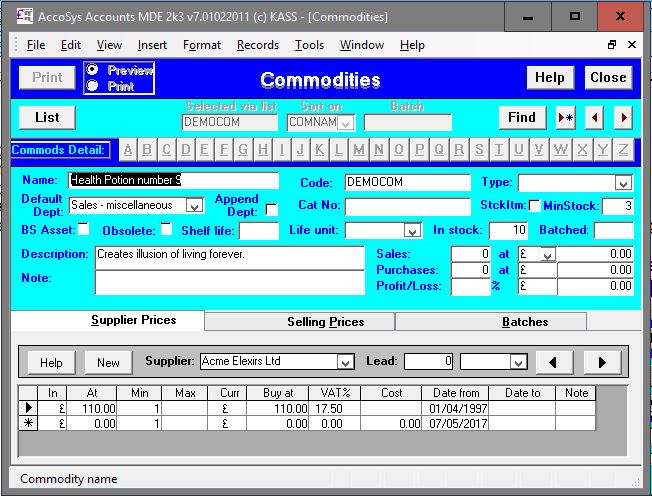Click Date from cell 07/05/2017
The width and height of the screenshot is (652, 496).
(455, 423)
